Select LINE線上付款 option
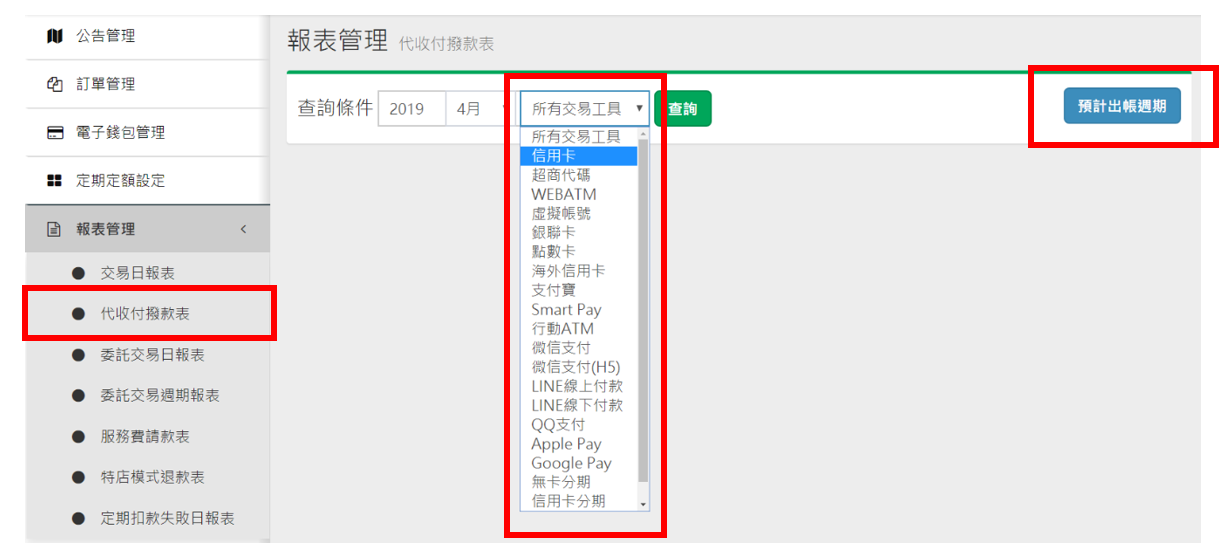 [578, 386]
